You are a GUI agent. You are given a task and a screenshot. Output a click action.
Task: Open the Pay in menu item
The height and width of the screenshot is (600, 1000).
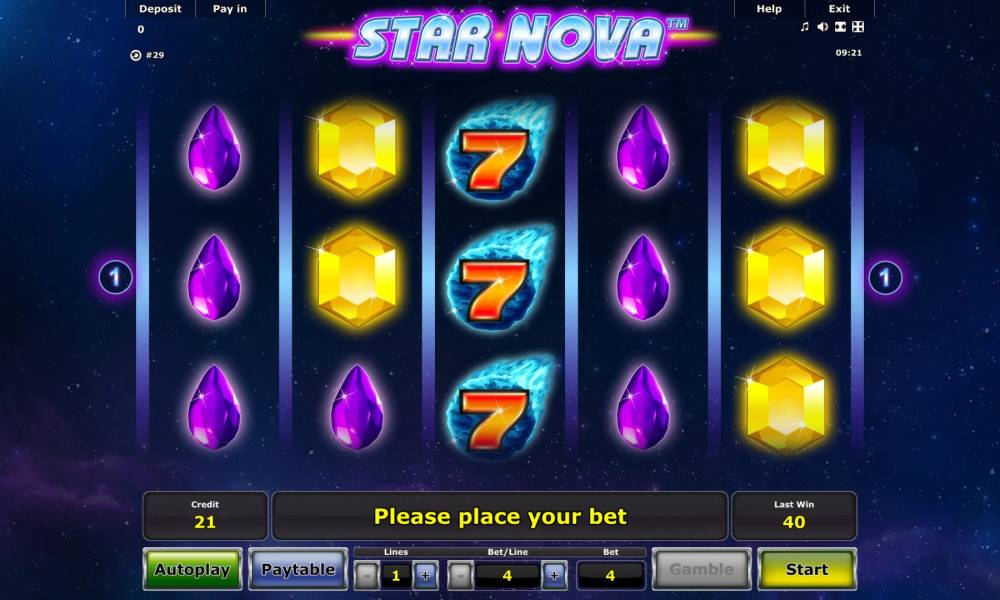click(x=230, y=9)
